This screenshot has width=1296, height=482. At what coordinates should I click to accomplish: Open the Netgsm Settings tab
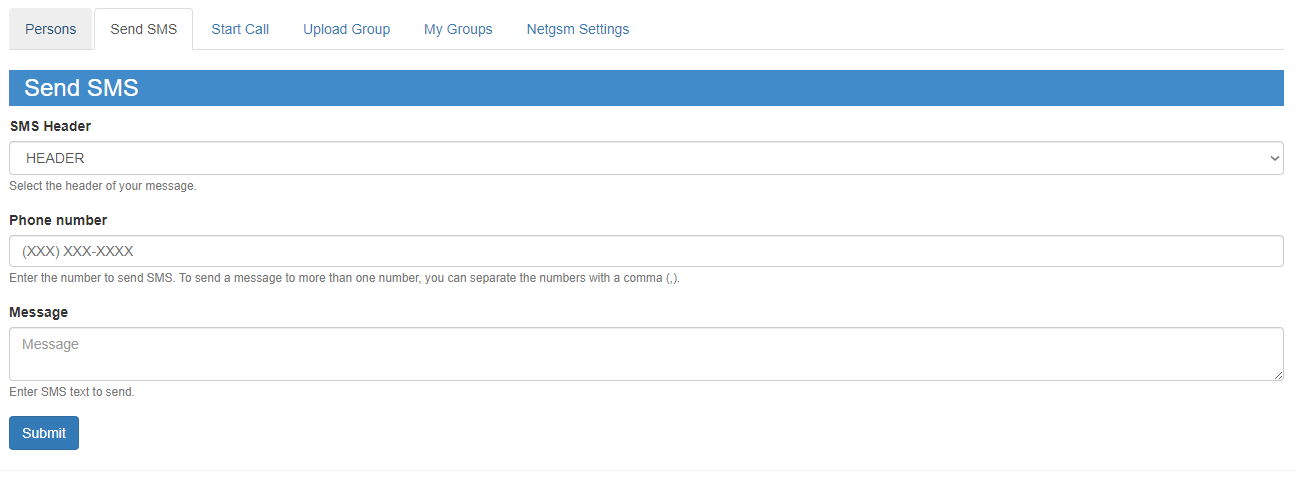click(x=577, y=29)
